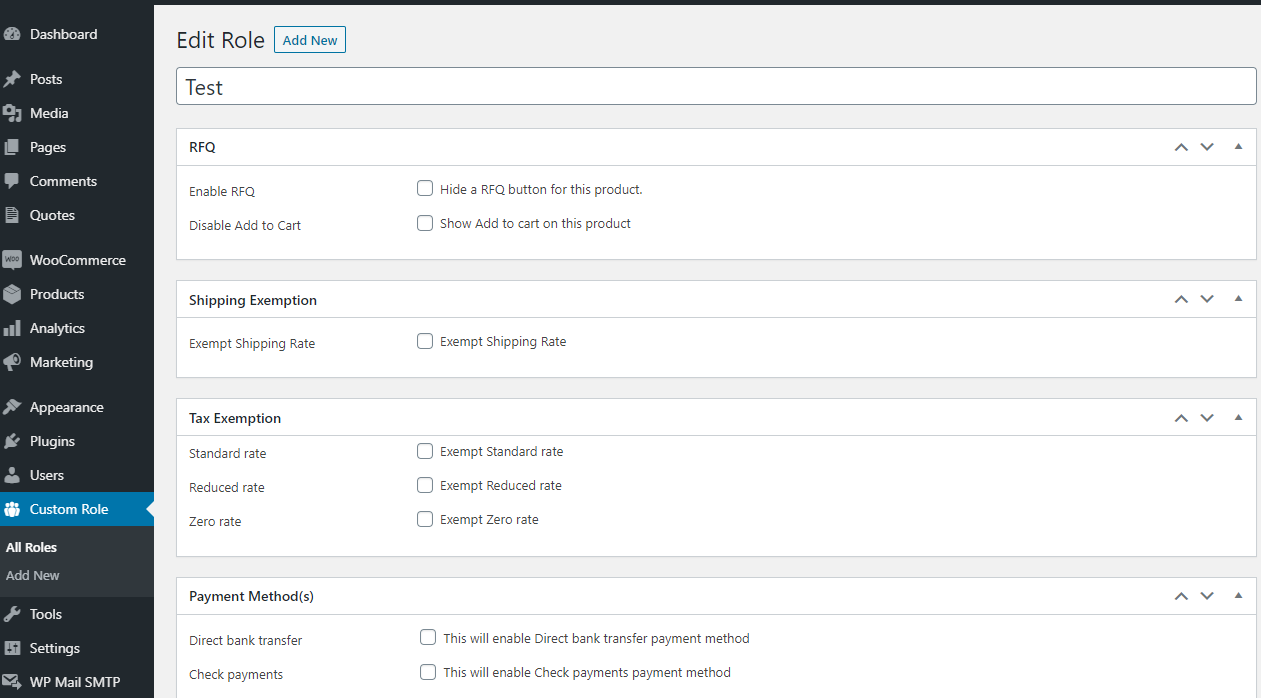Open the Settings menu item
The height and width of the screenshot is (698, 1261).
pos(54,648)
